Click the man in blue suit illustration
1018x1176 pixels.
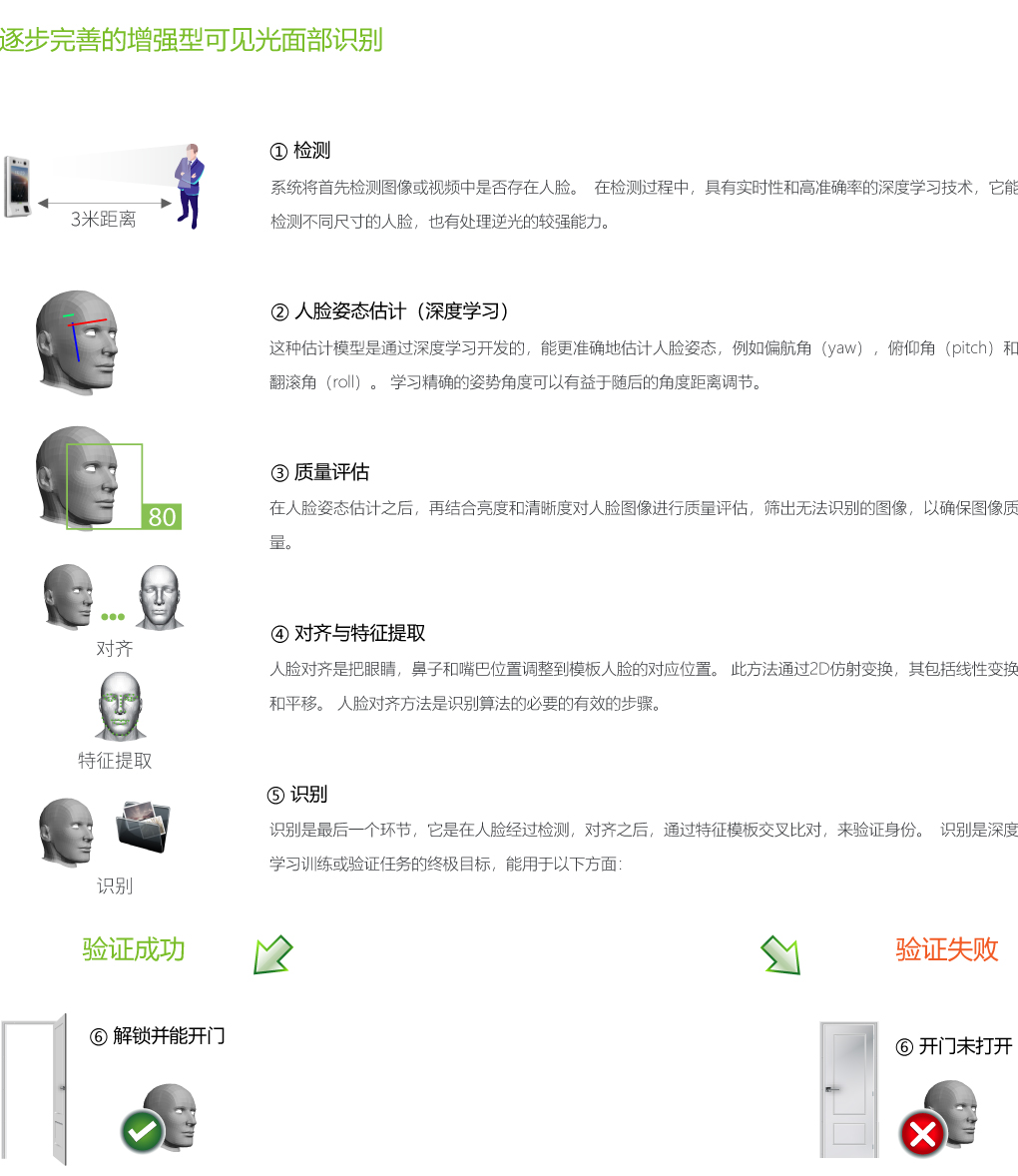191,186
